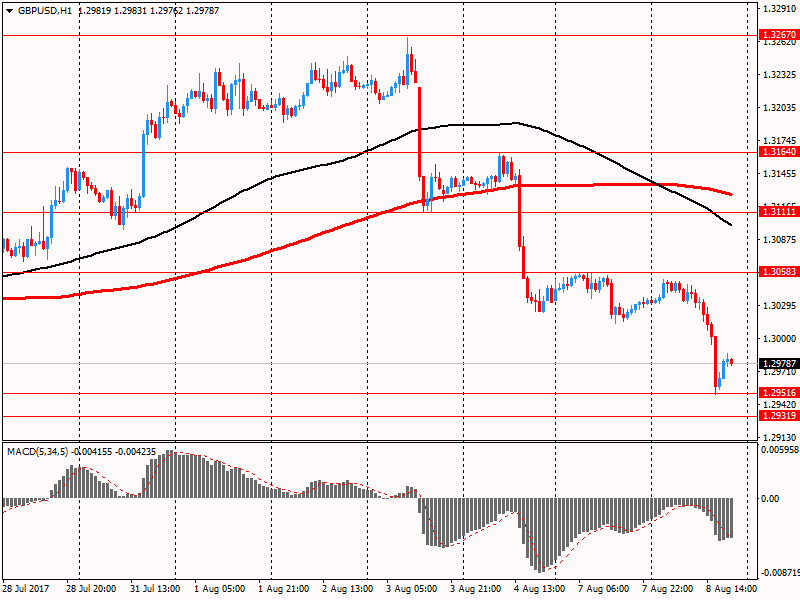The width and height of the screenshot is (800, 600).
Task: Click the 1.31745 price axis value
Action: (779, 140)
